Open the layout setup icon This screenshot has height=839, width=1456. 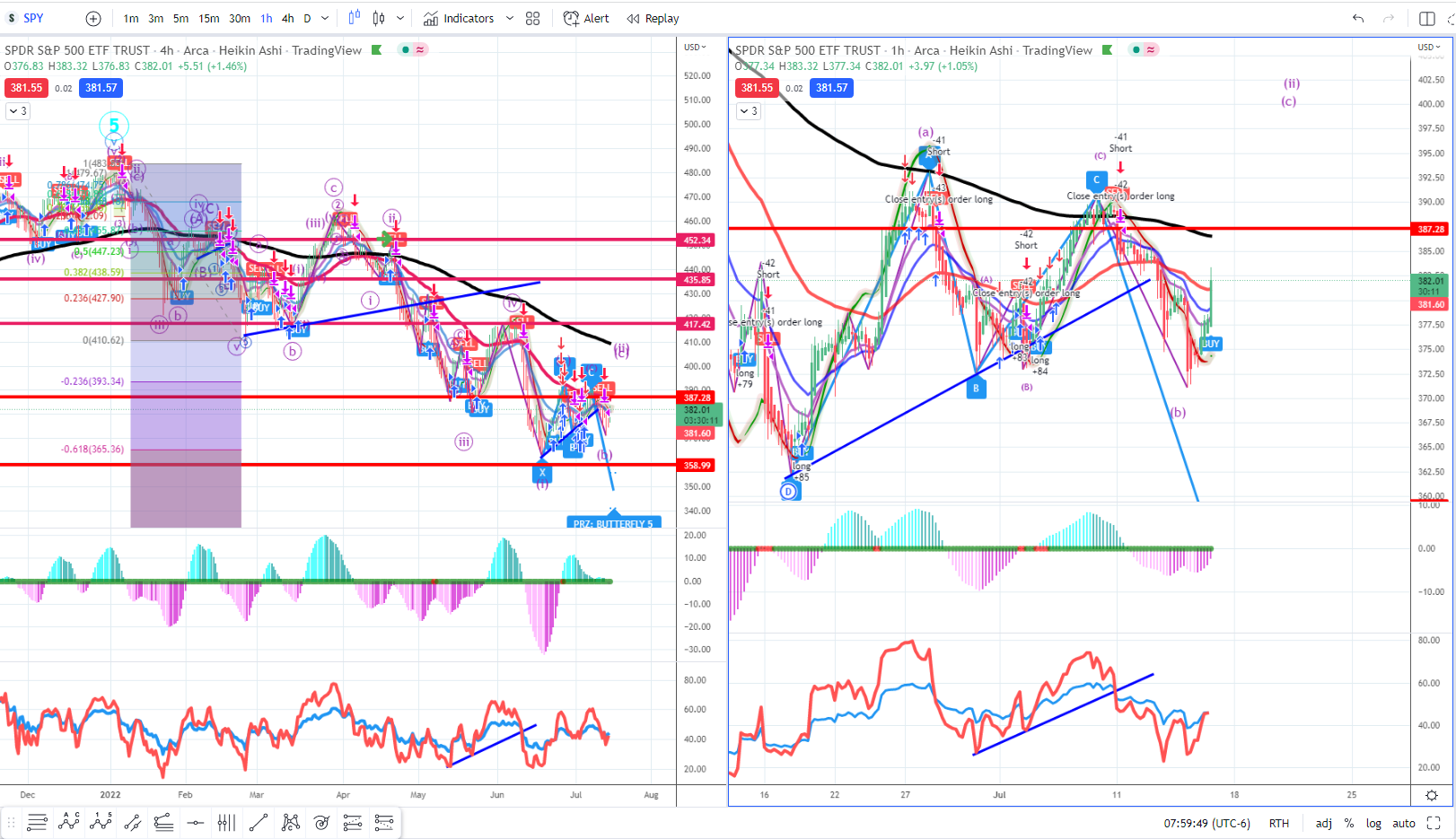coord(1427,18)
